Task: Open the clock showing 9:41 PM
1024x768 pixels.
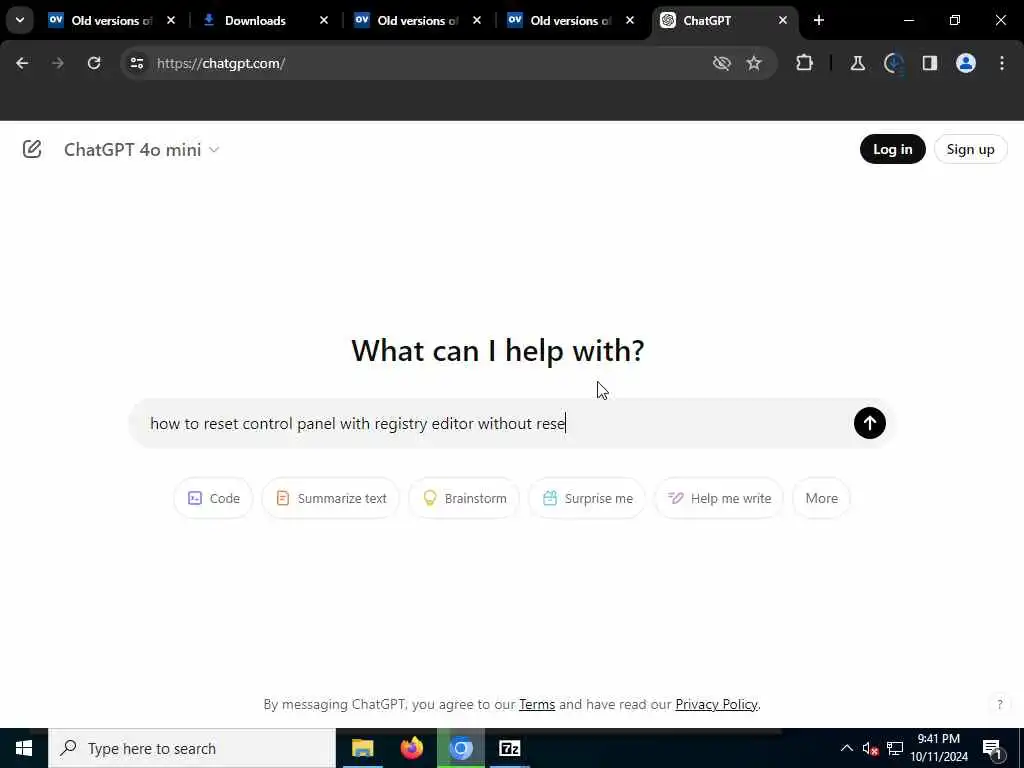Action: pyautogui.click(x=939, y=748)
